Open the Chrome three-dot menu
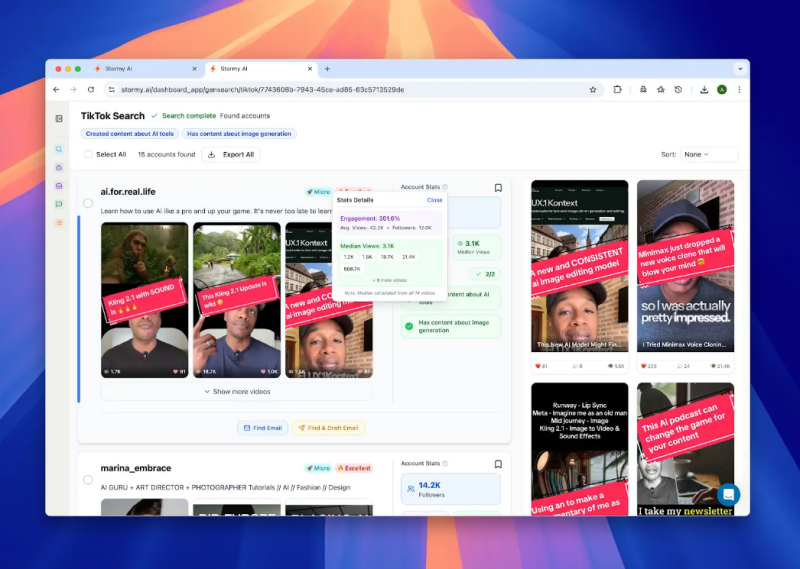This screenshot has height=569, width=800. 739,89
